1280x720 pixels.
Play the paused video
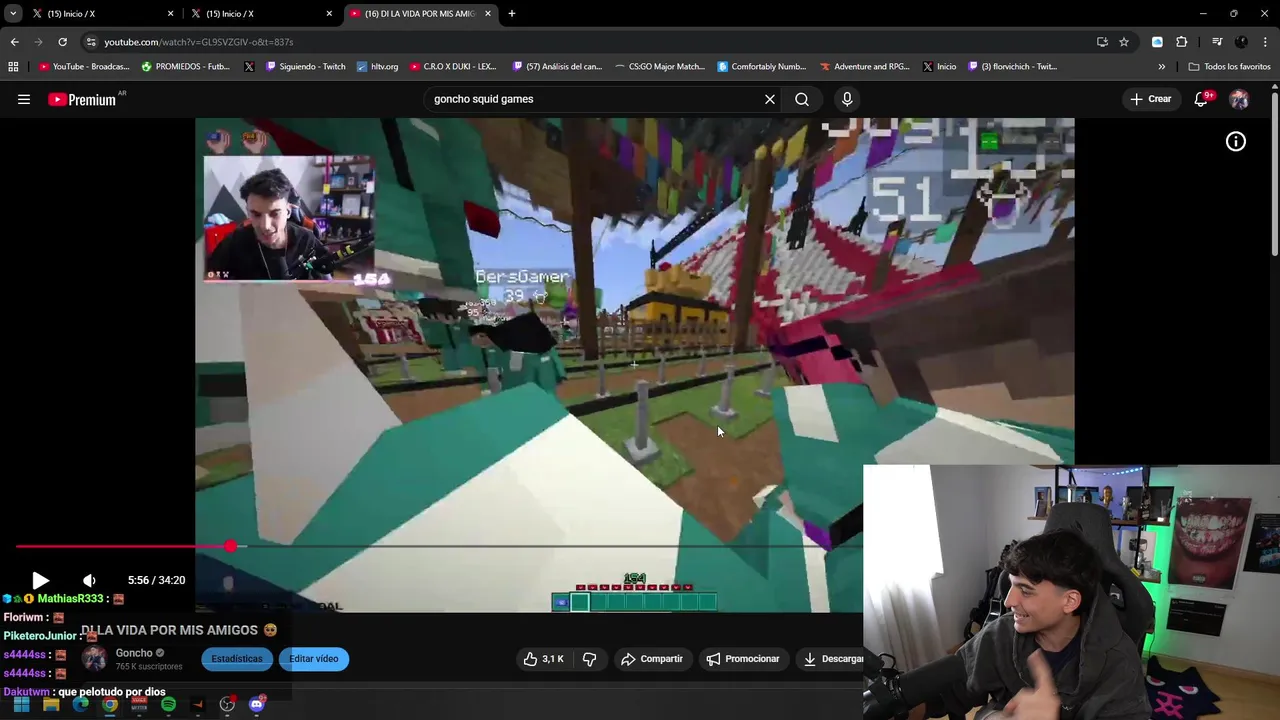tap(40, 580)
